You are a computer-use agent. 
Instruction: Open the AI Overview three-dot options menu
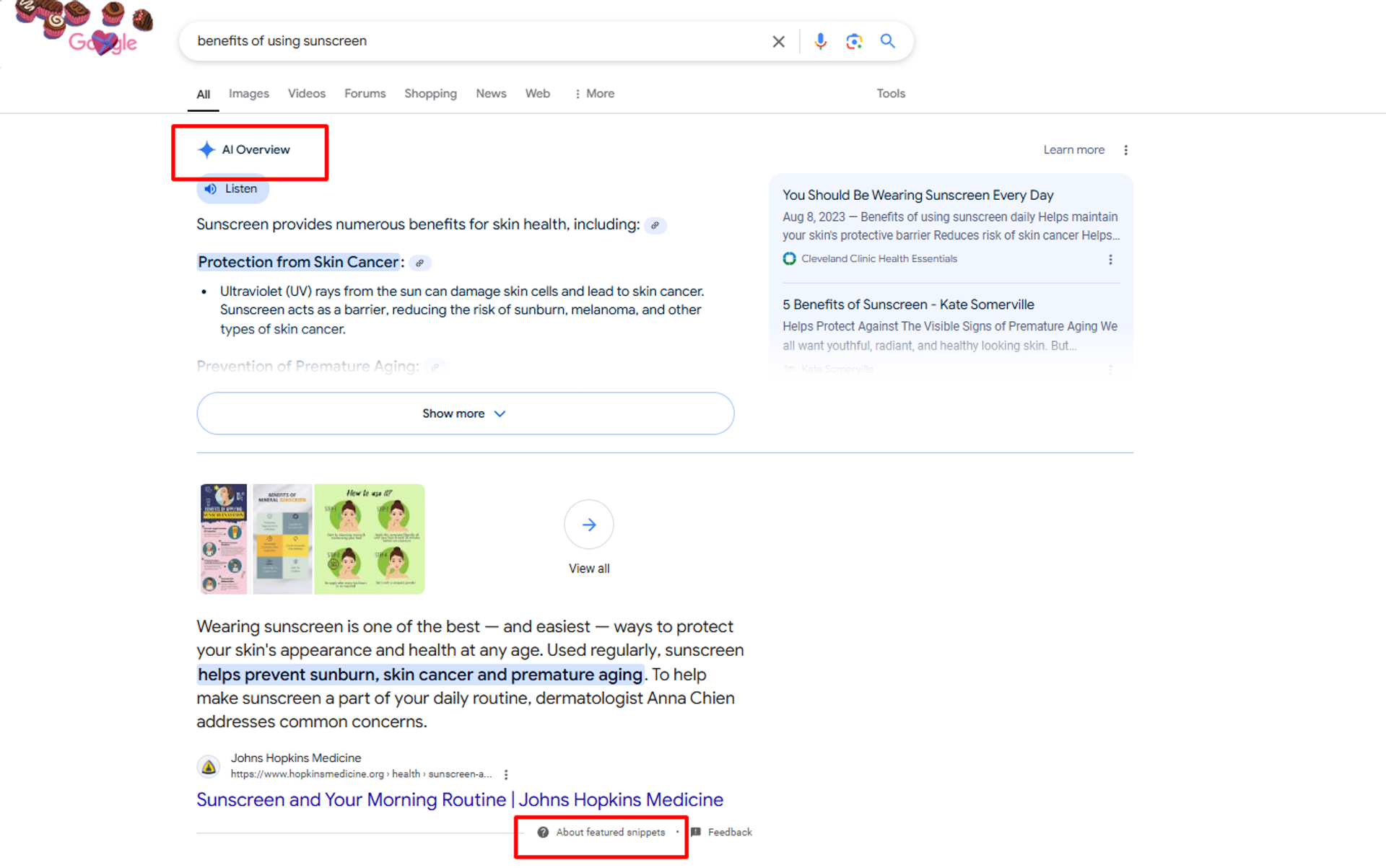(1125, 150)
